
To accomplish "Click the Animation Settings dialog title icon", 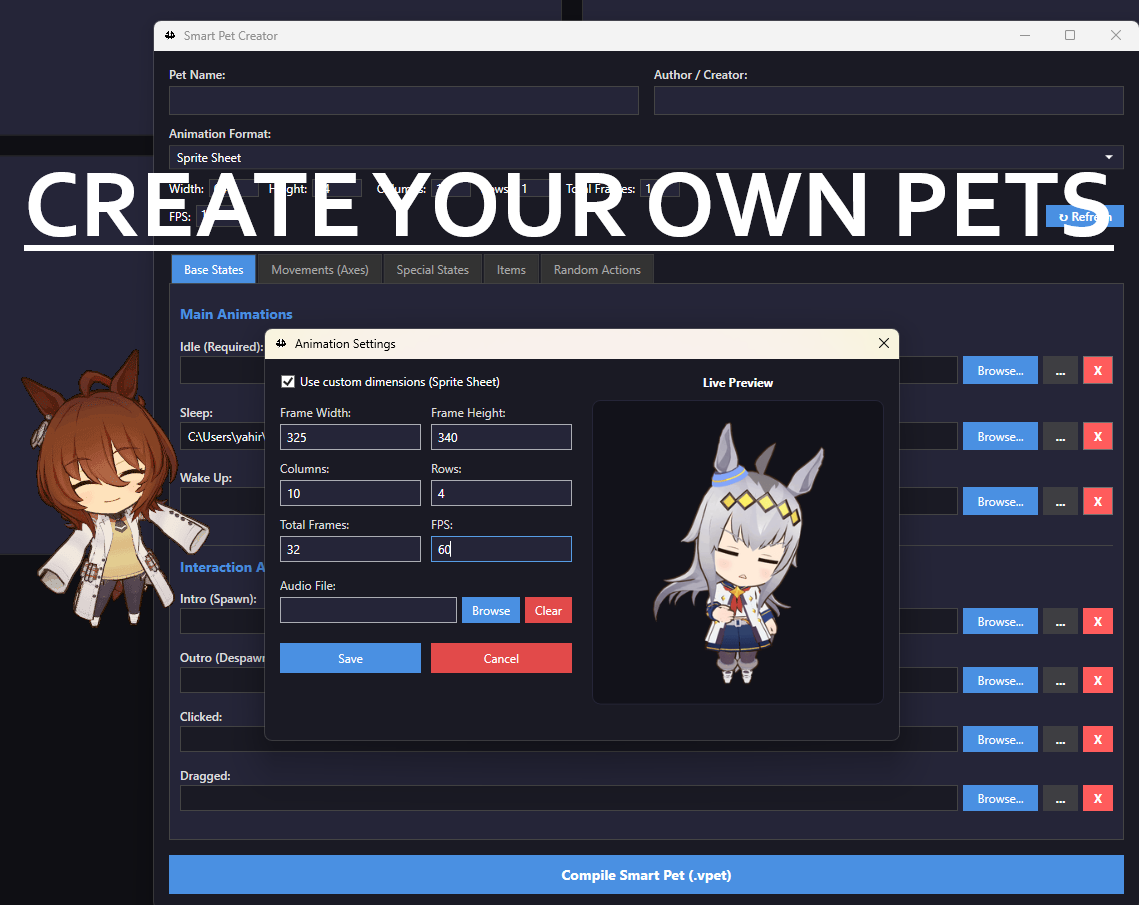I will click(281, 344).
